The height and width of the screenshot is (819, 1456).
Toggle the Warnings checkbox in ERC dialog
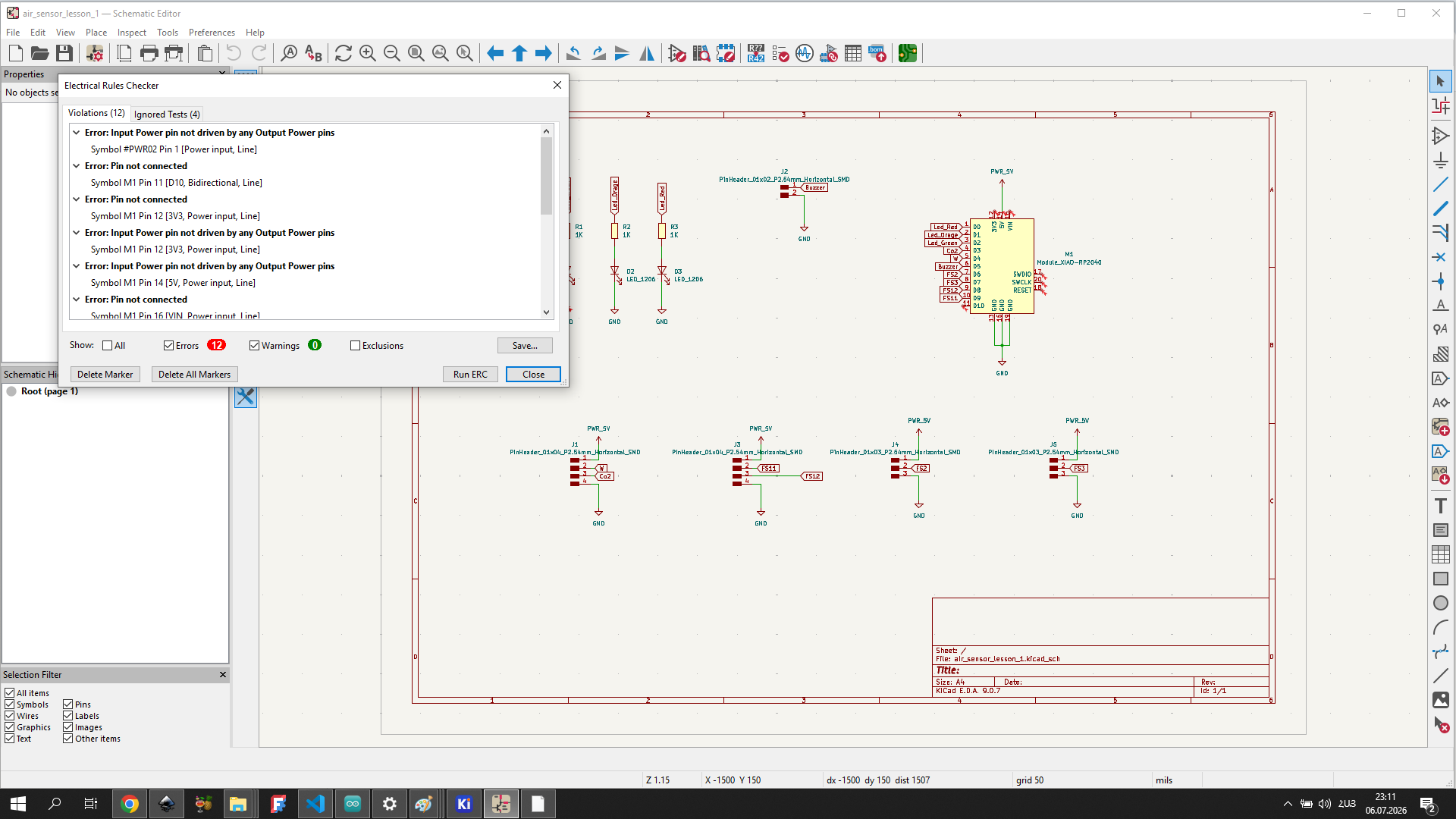tap(255, 346)
